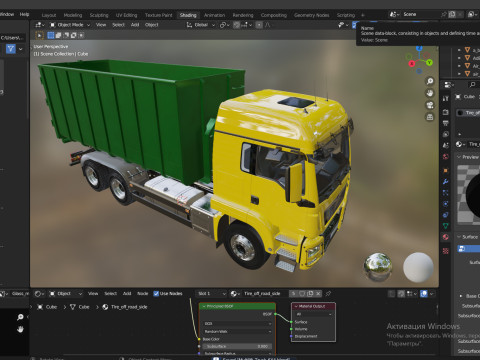
Task: Open the Object properties tab
Action: (446, 170)
